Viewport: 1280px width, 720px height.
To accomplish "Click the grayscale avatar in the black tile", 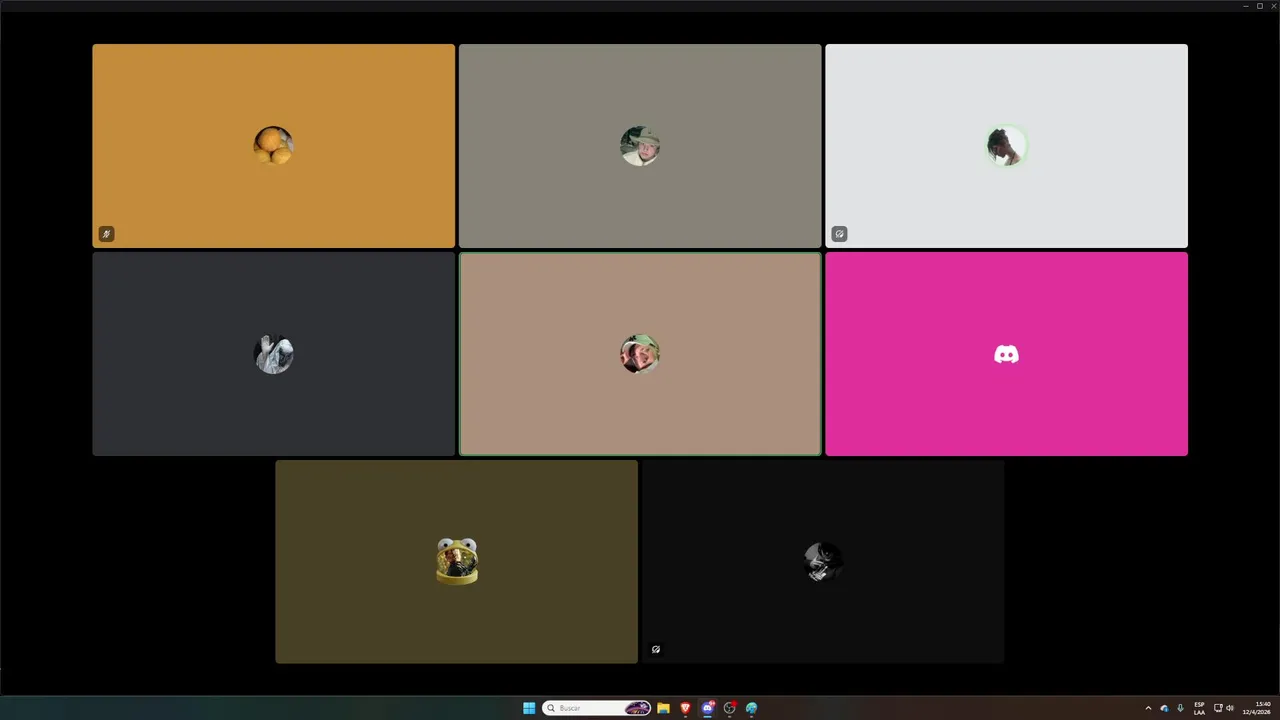I will 823,562.
